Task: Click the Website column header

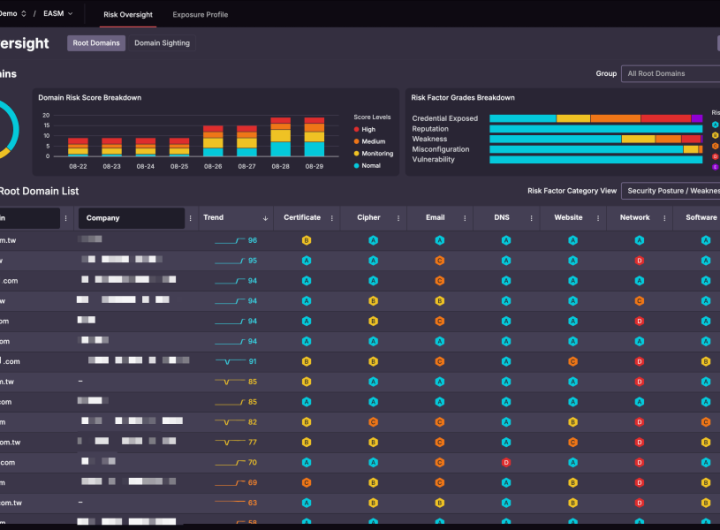Action: pyautogui.click(x=568, y=217)
